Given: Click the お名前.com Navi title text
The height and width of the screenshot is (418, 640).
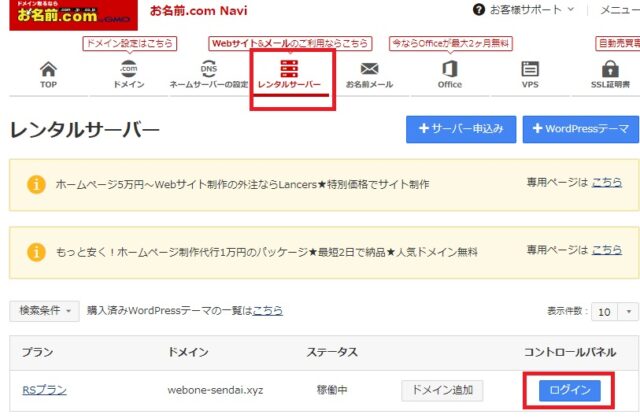Looking at the screenshot, I should [x=199, y=10].
